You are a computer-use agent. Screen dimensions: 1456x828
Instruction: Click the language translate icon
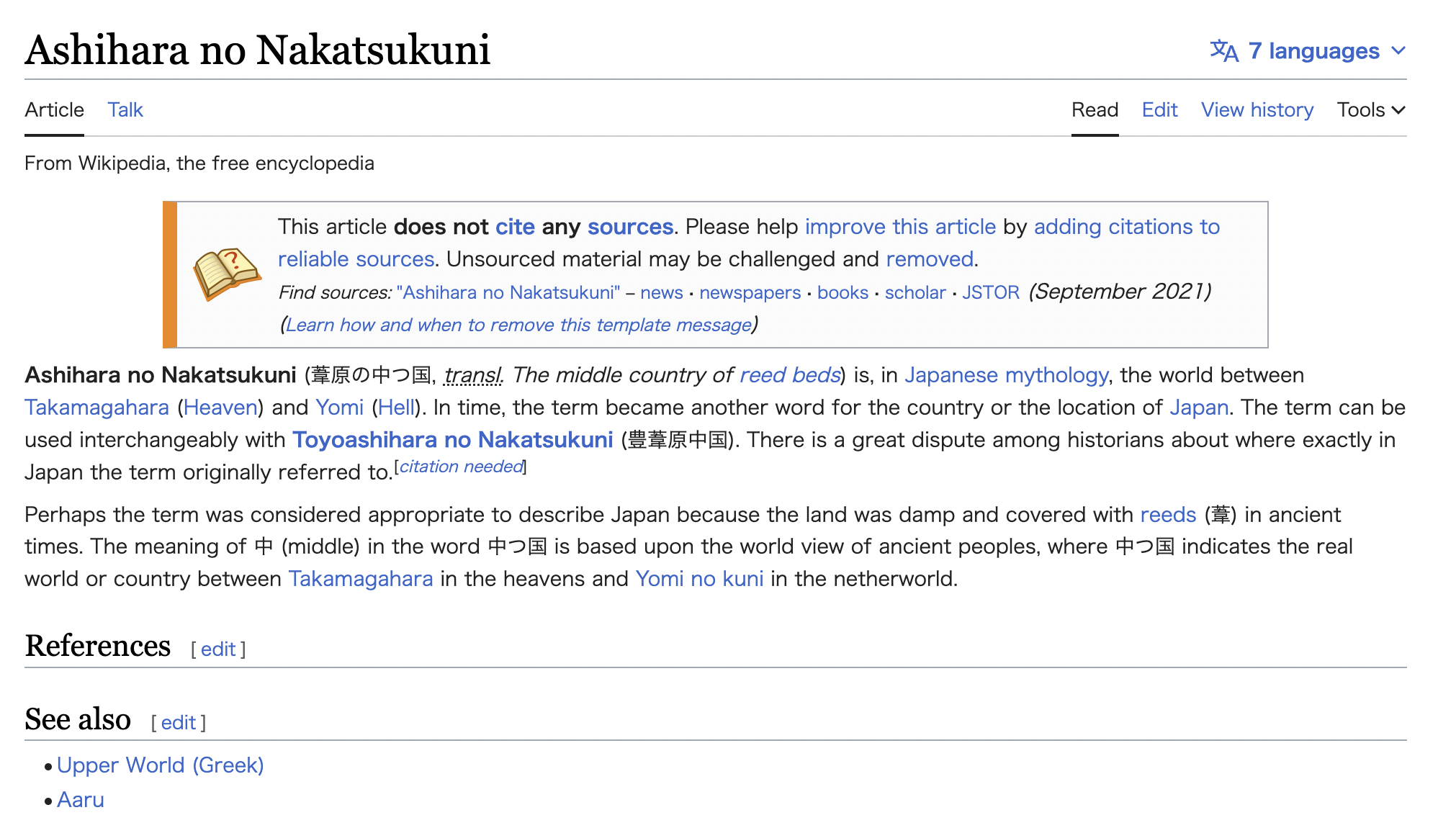pyautogui.click(x=1224, y=51)
